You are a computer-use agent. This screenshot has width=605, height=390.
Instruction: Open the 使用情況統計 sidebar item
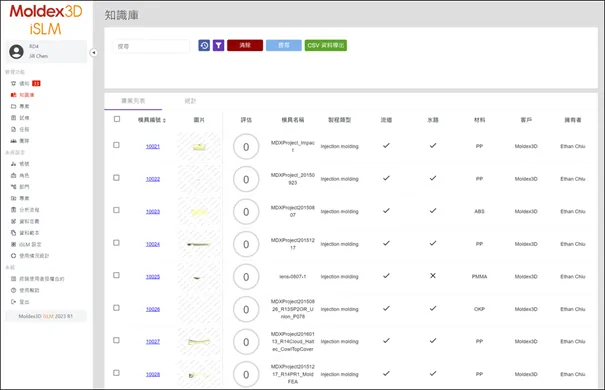click(30, 256)
